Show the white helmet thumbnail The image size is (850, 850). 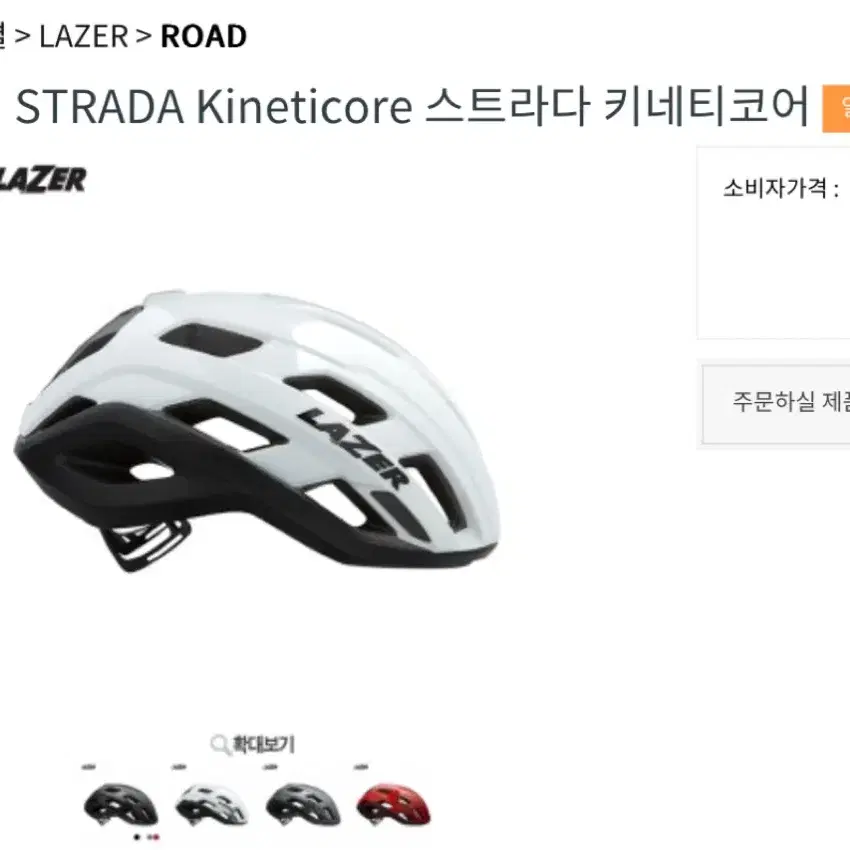pyautogui.click(x=212, y=804)
